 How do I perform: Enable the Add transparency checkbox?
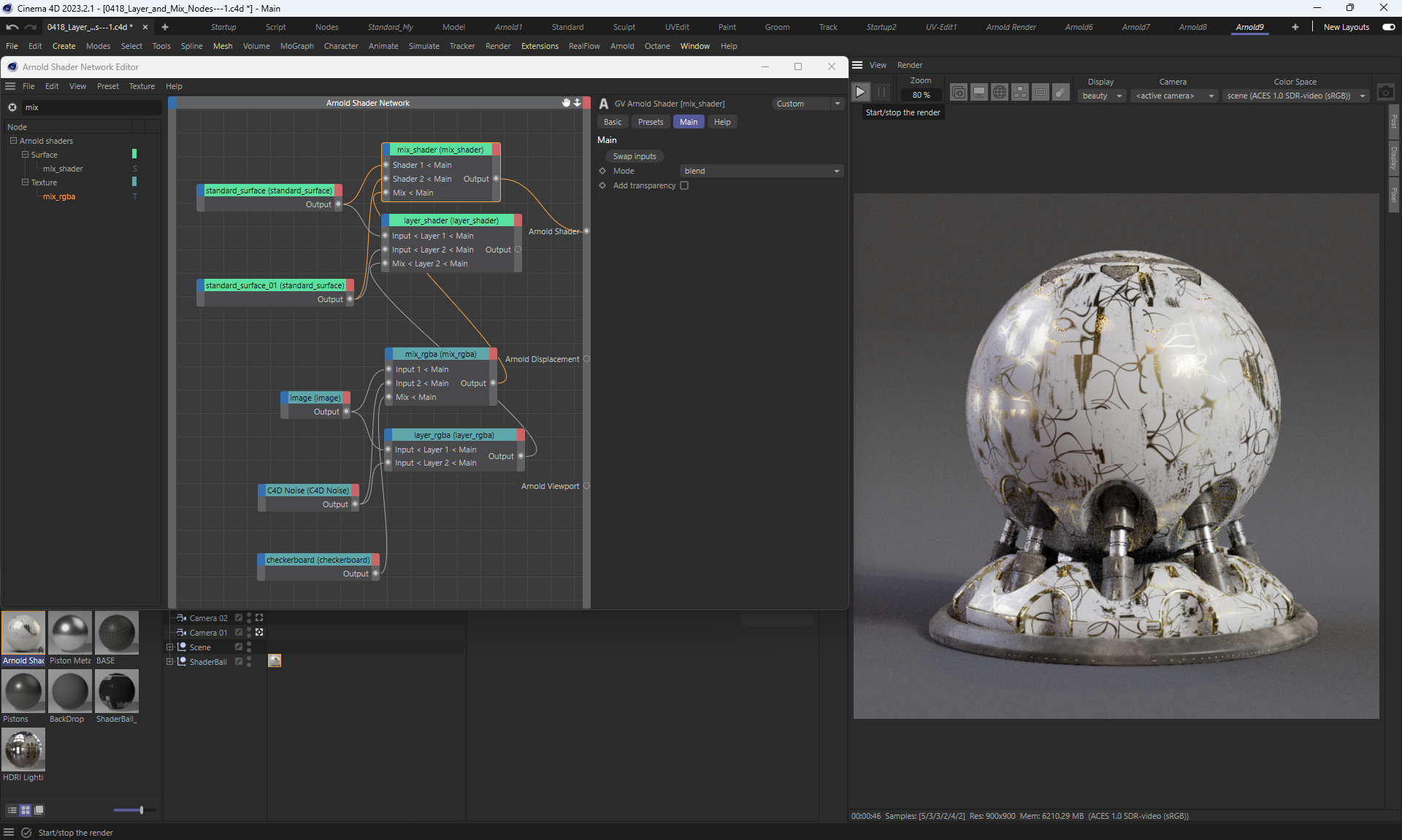[684, 185]
